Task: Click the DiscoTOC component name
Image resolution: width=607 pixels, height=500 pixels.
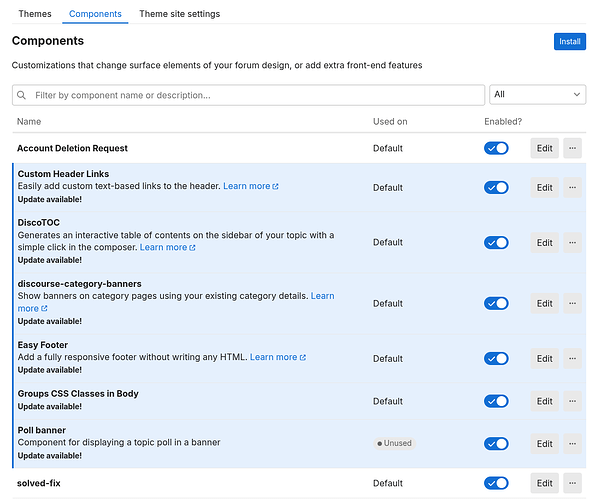Action: pyautogui.click(x=39, y=223)
